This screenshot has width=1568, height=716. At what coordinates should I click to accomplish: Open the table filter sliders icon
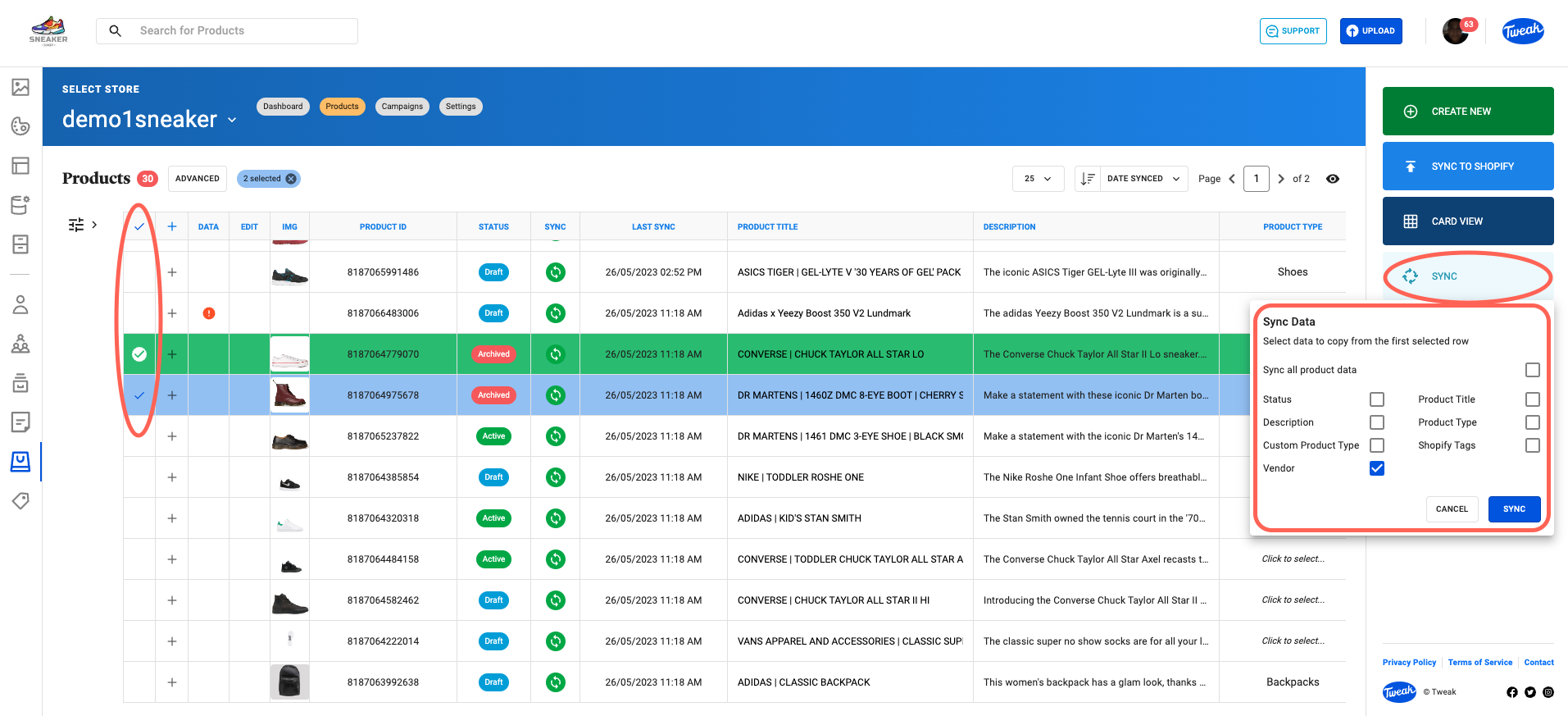(76, 225)
